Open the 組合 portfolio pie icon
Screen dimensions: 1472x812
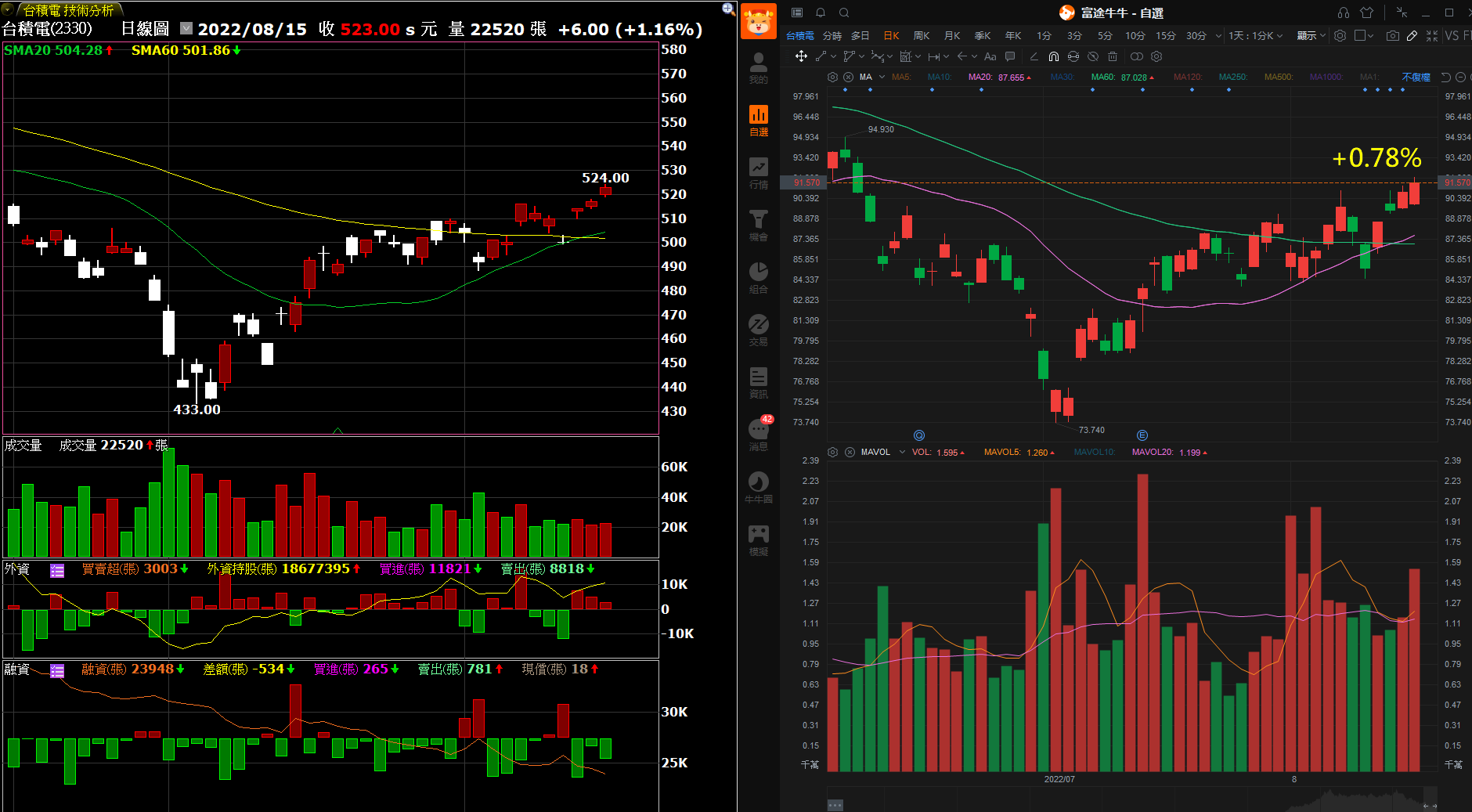758,278
